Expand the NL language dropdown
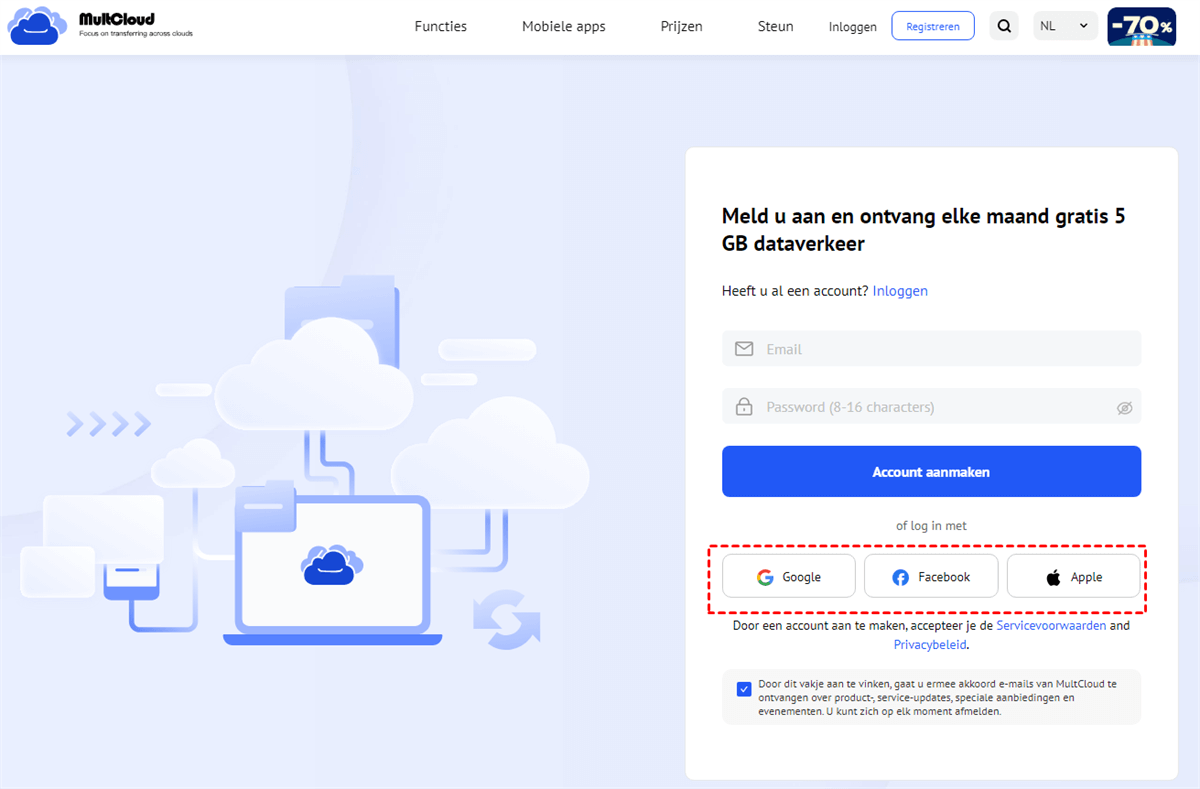The width and height of the screenshot is (1200, 789). tap(1065, 26)
